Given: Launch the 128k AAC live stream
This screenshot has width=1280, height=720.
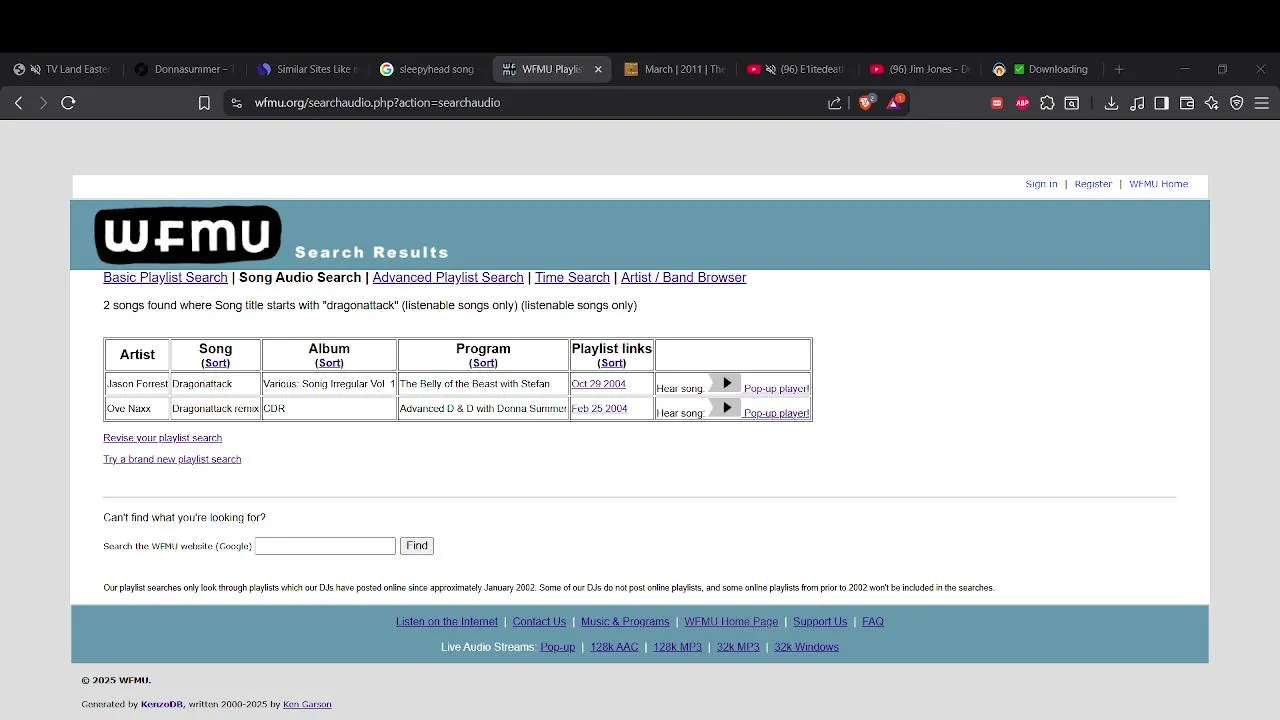Looking at the screenshot, I should pos(614,647).
